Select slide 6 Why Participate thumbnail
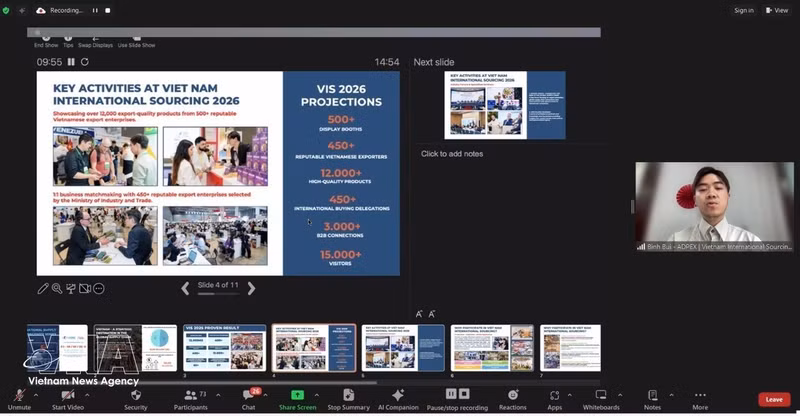This screenshot has height=420, width=800. click(x=492, y=348)
